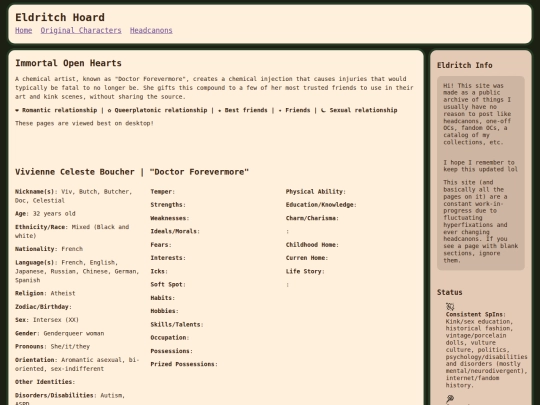540x405 pixels.
Task: Select the Religion "Atheist" value
Action: (x=63, y=293)
